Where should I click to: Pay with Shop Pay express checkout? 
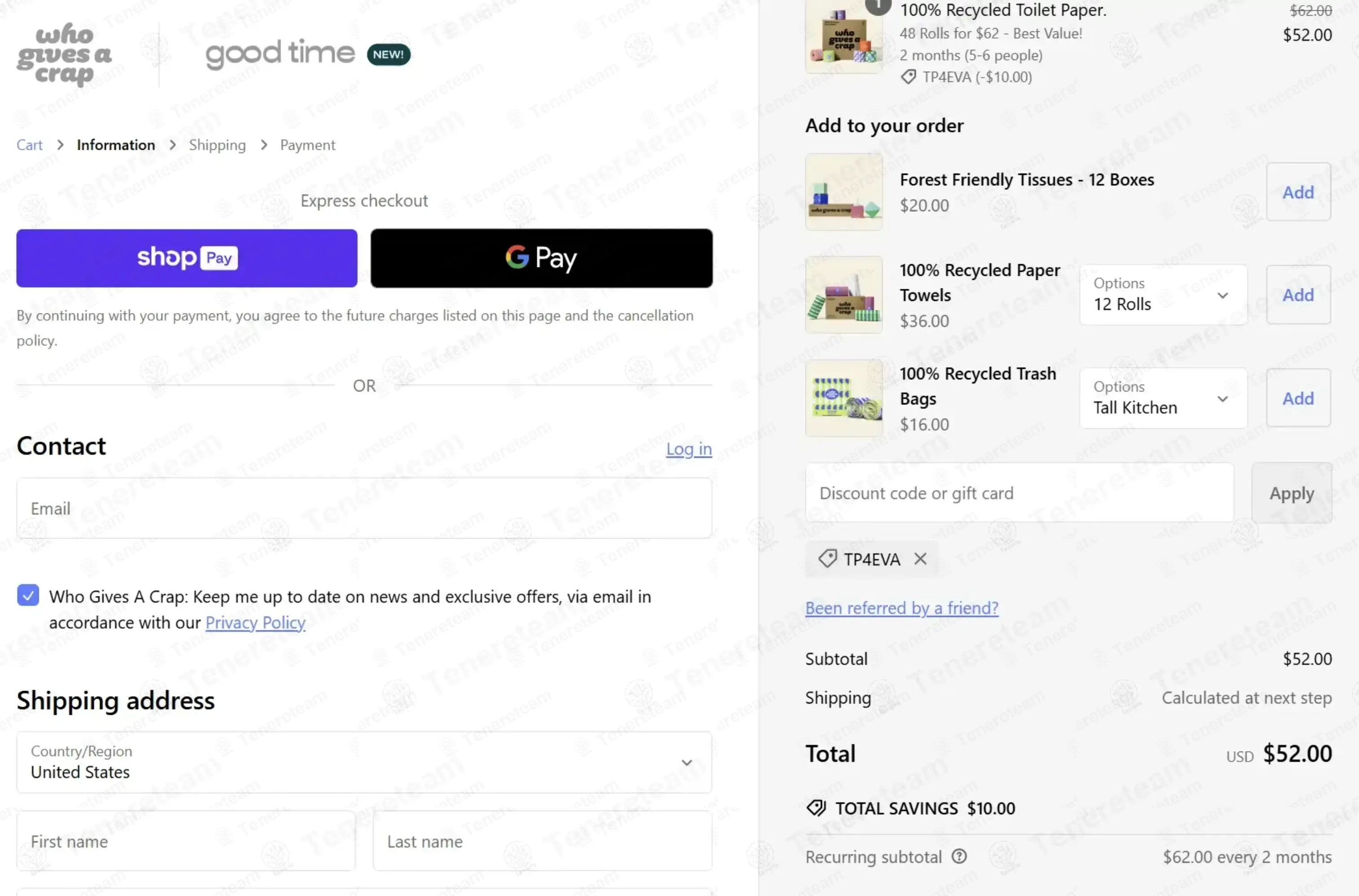coord(187,258)
